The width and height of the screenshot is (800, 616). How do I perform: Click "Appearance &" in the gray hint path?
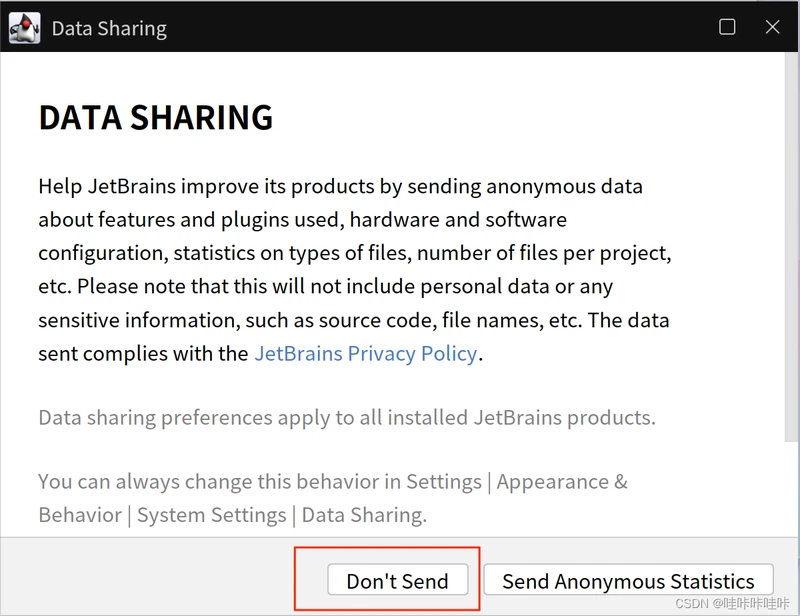562,481
